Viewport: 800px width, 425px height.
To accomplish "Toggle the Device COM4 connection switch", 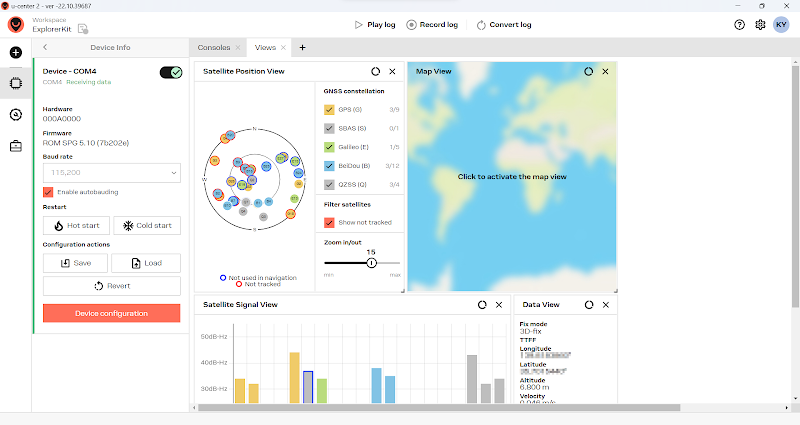I will point(170,72).
